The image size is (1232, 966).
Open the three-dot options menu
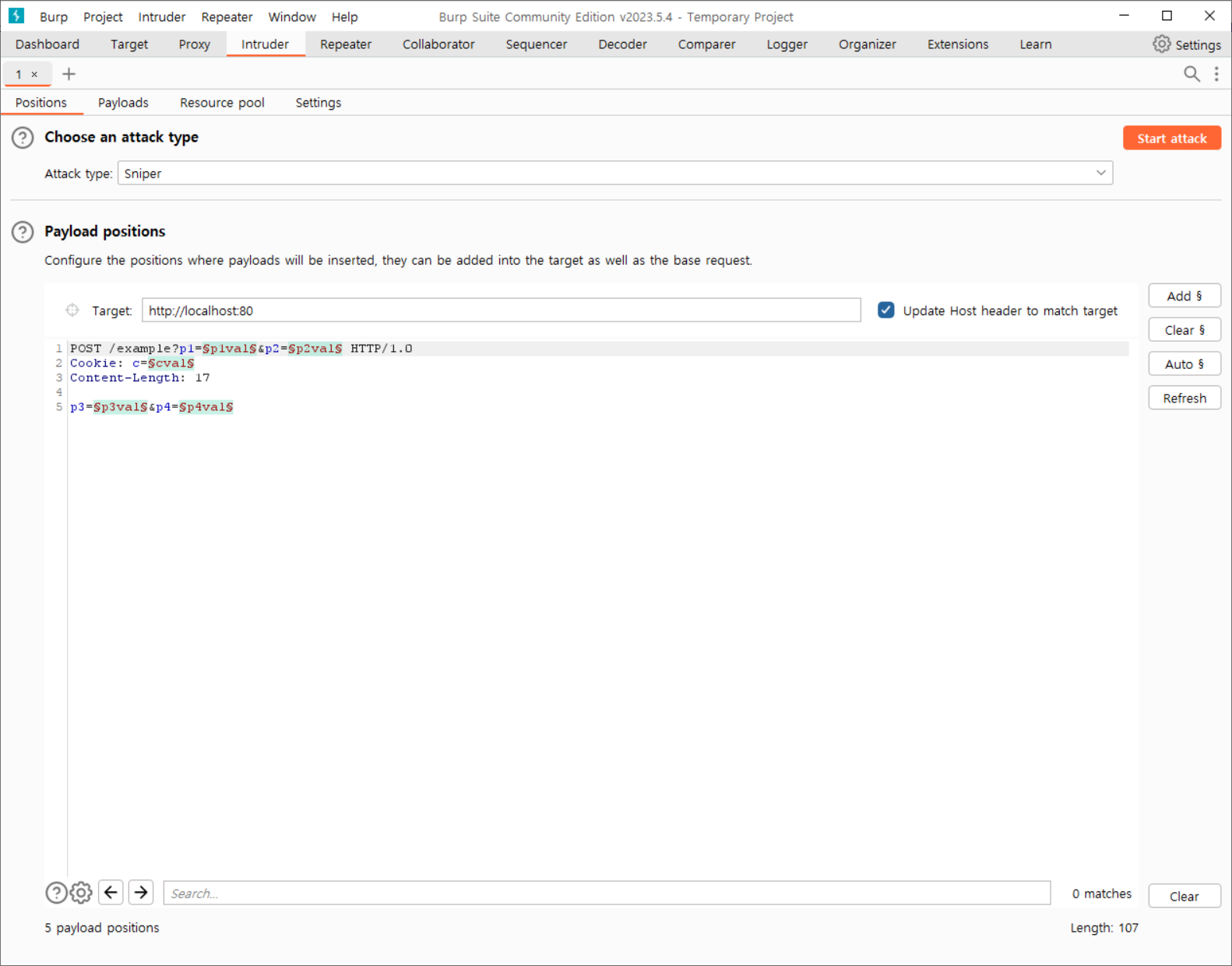(x=1216, y=74)
